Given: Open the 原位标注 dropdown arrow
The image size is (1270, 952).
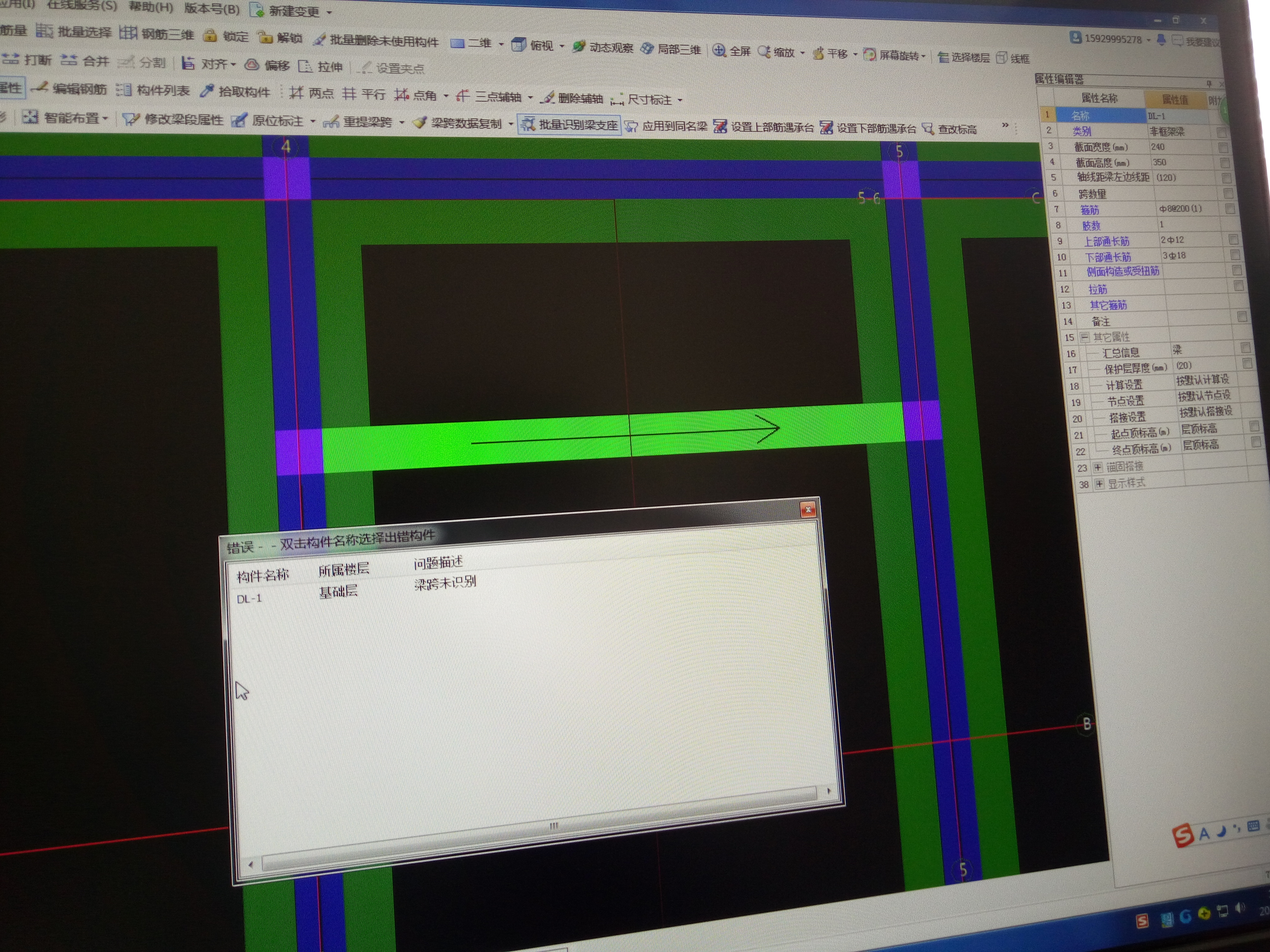Looking at the screenshot, I should click(x=313, y=121).
